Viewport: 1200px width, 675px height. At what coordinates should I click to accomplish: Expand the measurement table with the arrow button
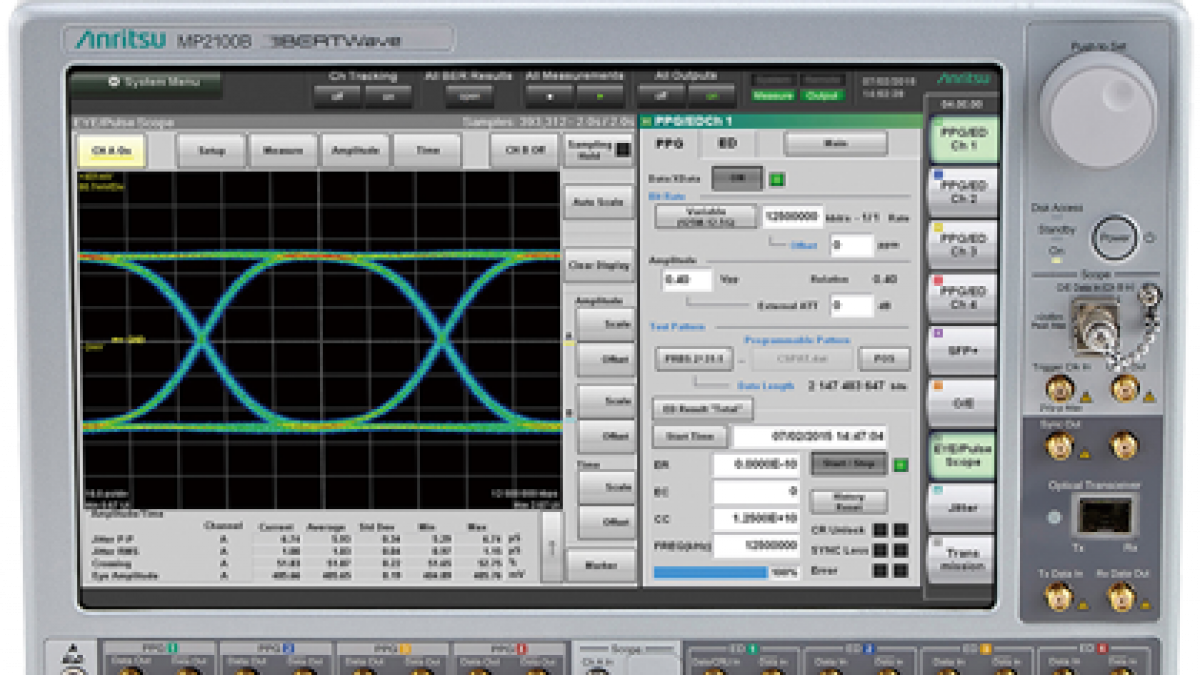[552, 547]
